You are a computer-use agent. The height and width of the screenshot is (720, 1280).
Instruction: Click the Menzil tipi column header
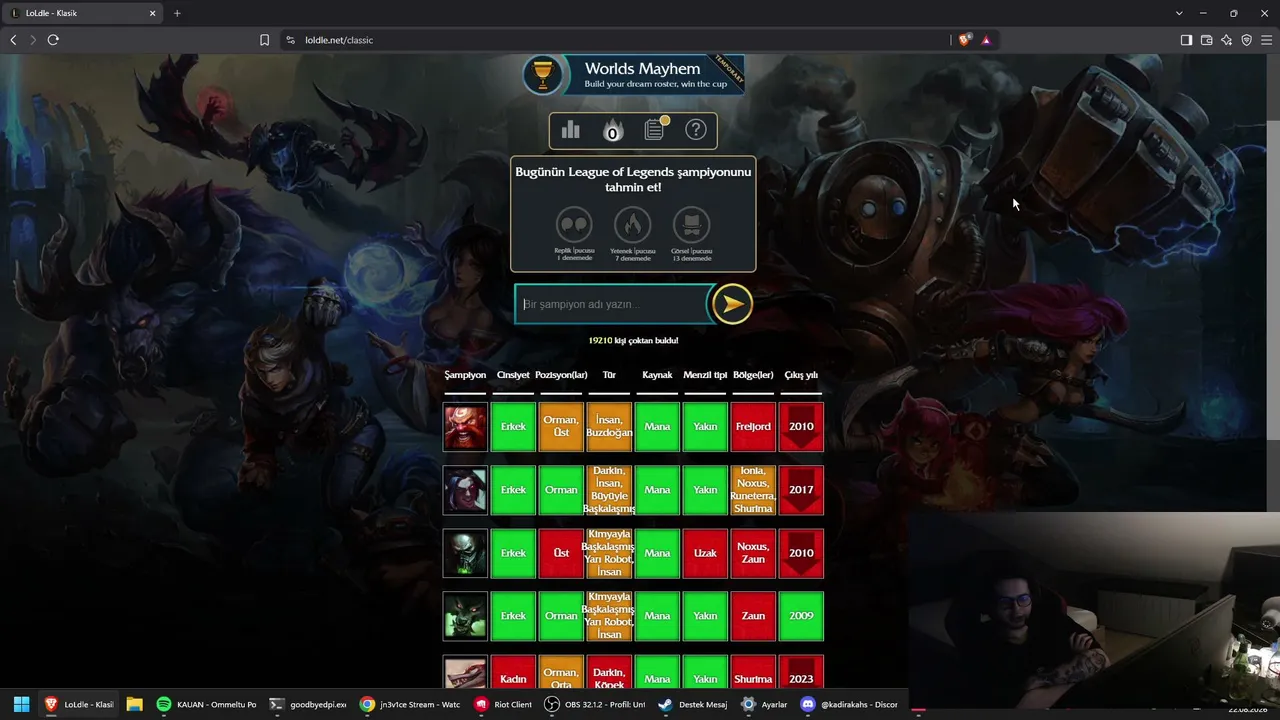[705, 375]
